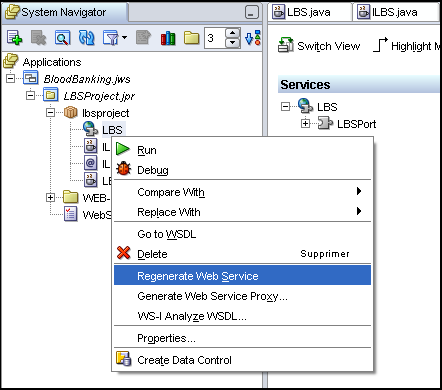Collapse the lbsproject package node
442x390 pixels.
coord(50,113)
